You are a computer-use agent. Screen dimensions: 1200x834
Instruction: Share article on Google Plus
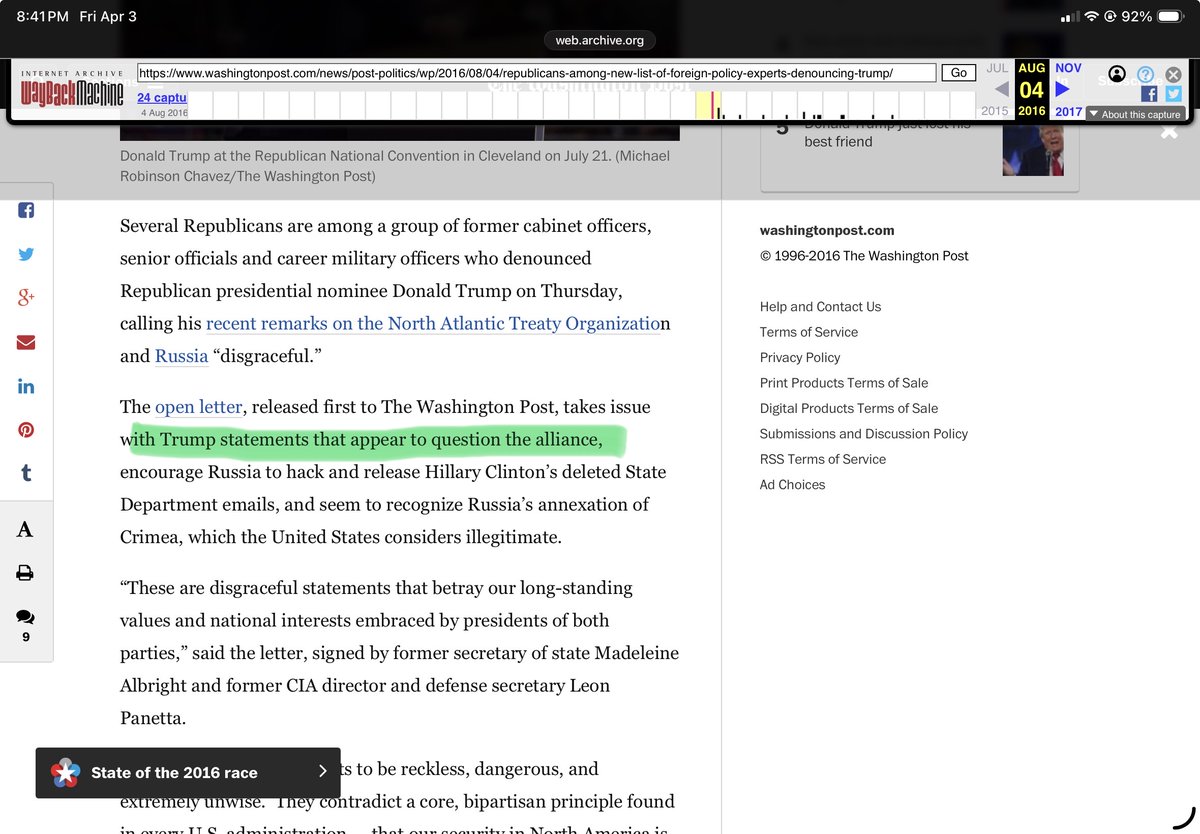(x=26, y=298)
